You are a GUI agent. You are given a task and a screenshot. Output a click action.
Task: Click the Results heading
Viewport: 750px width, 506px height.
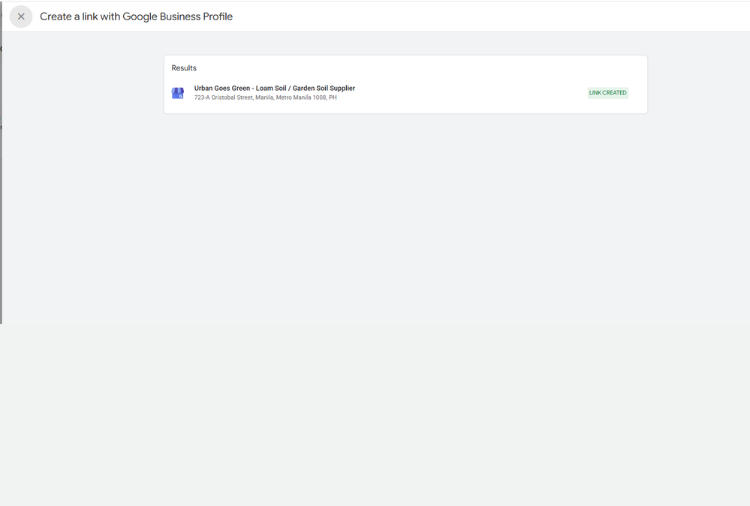[184, 68]
